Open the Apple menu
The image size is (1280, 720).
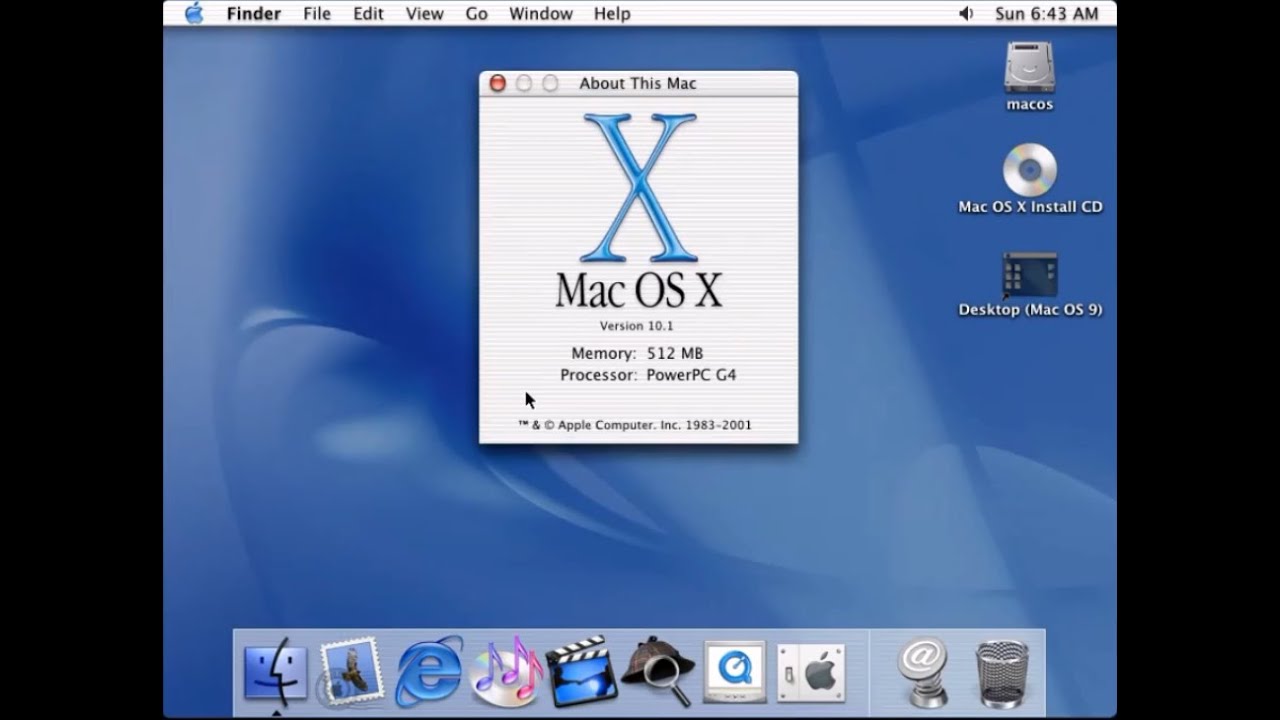tap(194, 13)
